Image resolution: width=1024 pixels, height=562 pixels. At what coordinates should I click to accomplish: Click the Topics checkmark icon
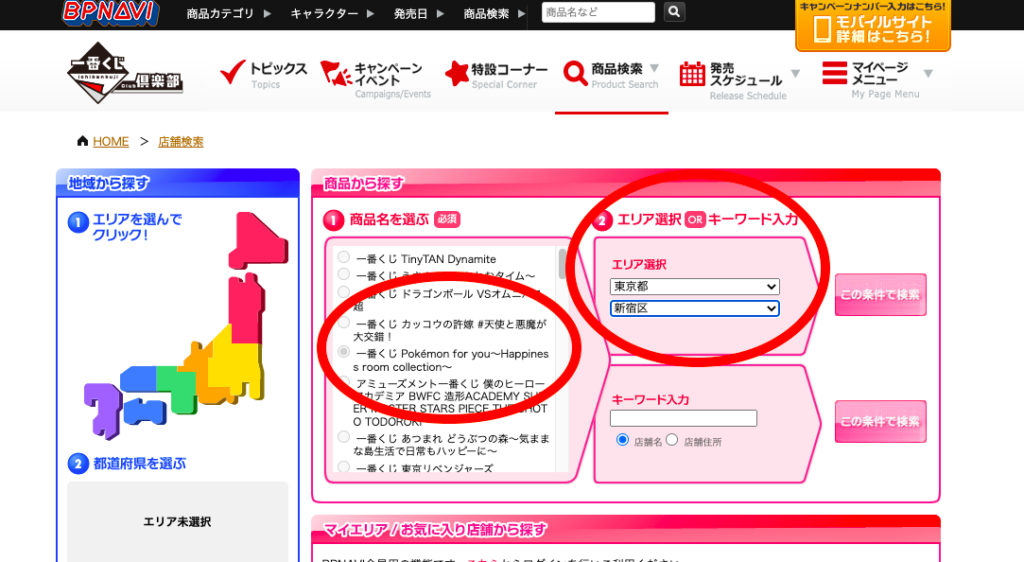(x=232, y=72)
